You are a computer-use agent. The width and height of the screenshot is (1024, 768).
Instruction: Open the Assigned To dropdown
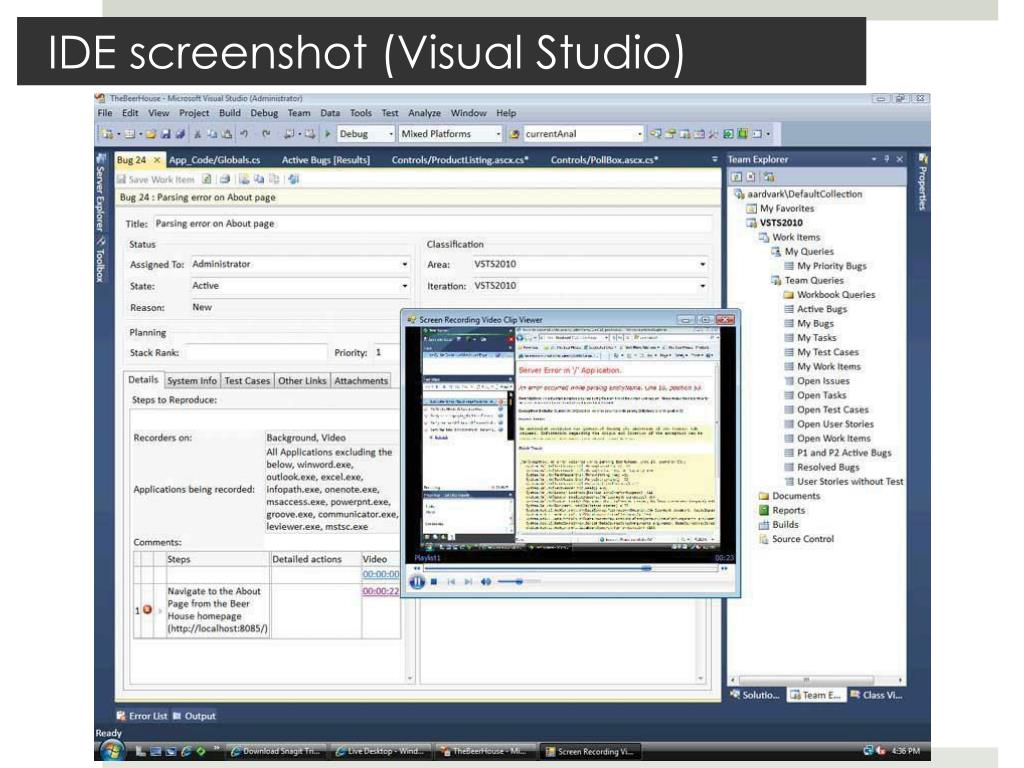(404, 264)
